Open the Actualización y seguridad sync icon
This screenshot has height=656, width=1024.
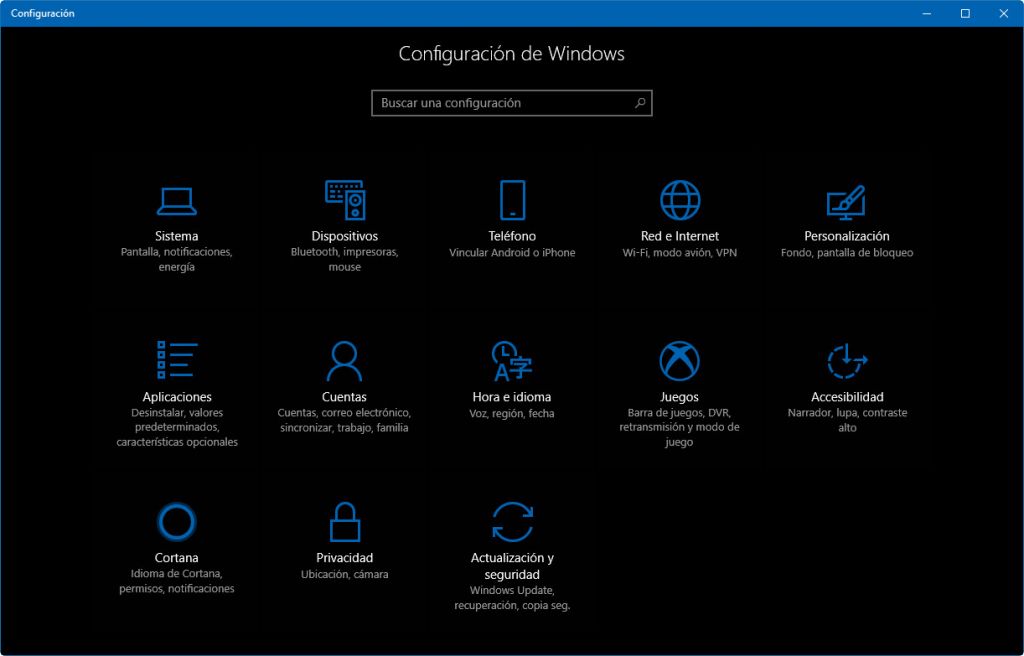point(512,521)
